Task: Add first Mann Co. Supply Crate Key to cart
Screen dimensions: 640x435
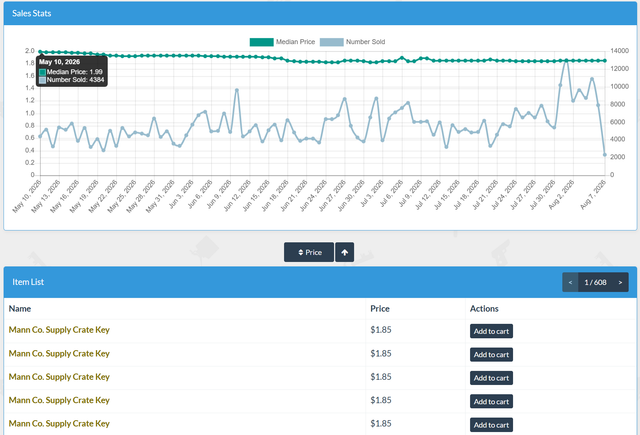Action: pos(491,331)
